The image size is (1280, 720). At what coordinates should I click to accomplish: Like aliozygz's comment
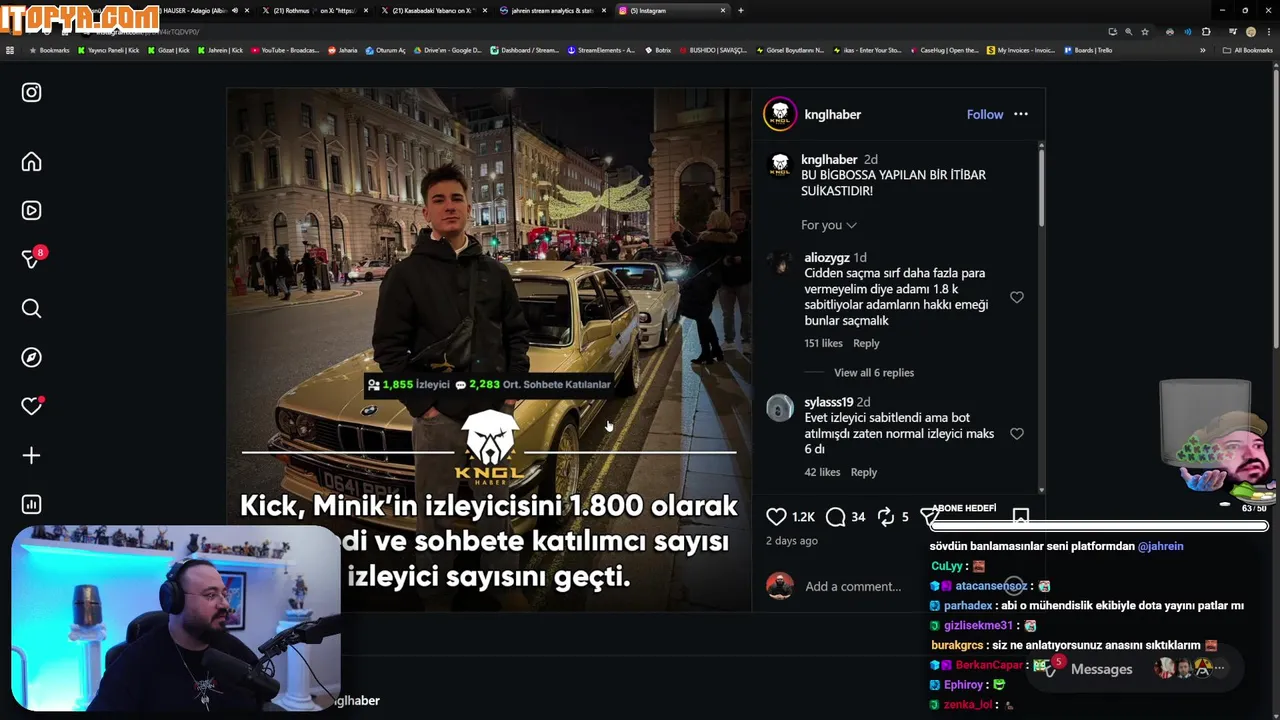click(1017, 297)
